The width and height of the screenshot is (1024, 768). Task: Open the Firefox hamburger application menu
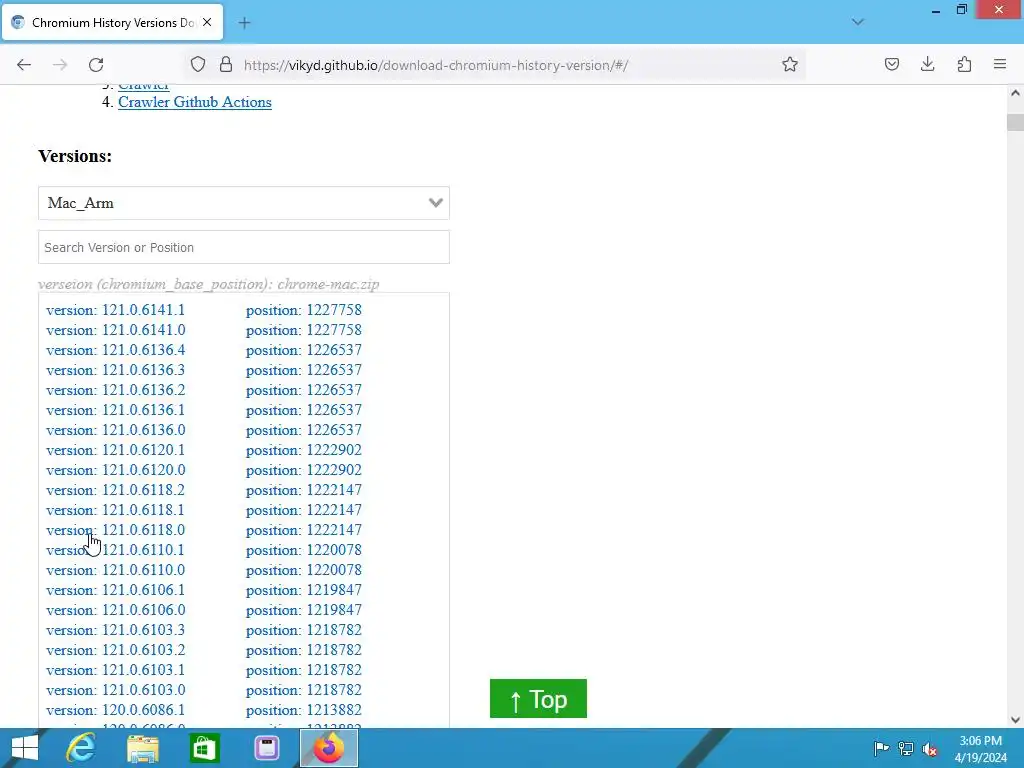[1000, 64]
